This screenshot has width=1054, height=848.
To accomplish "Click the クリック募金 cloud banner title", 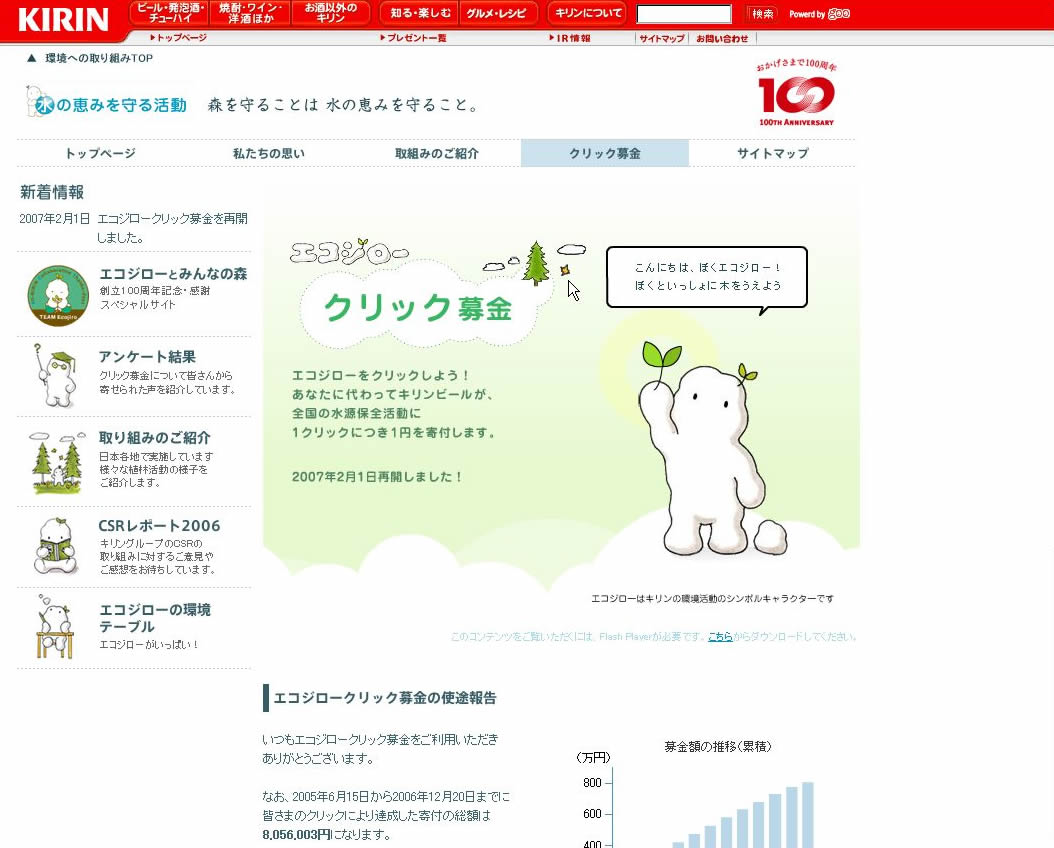I will tap(418, 308).
